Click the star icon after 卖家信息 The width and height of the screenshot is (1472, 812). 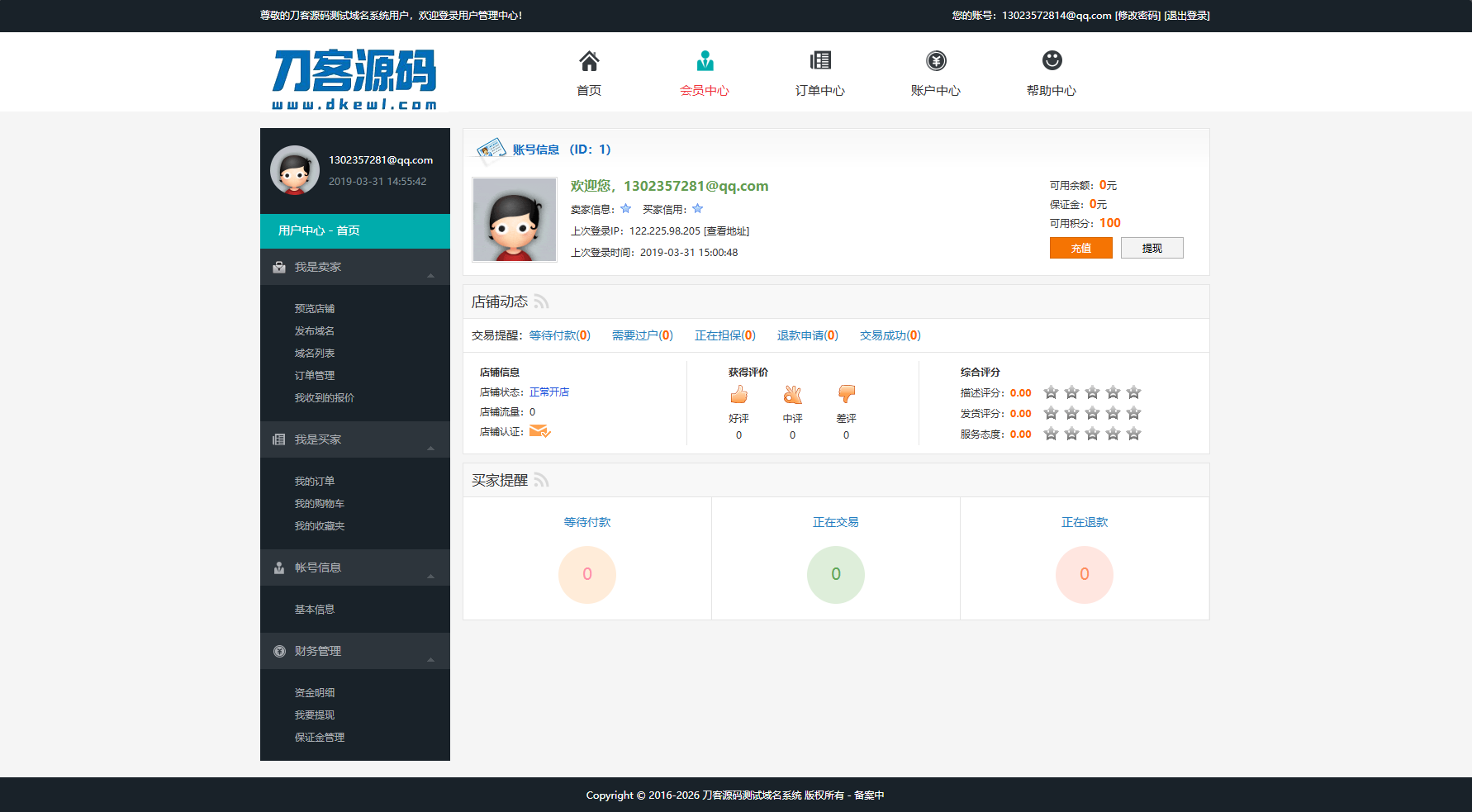[x=625, y=209]
